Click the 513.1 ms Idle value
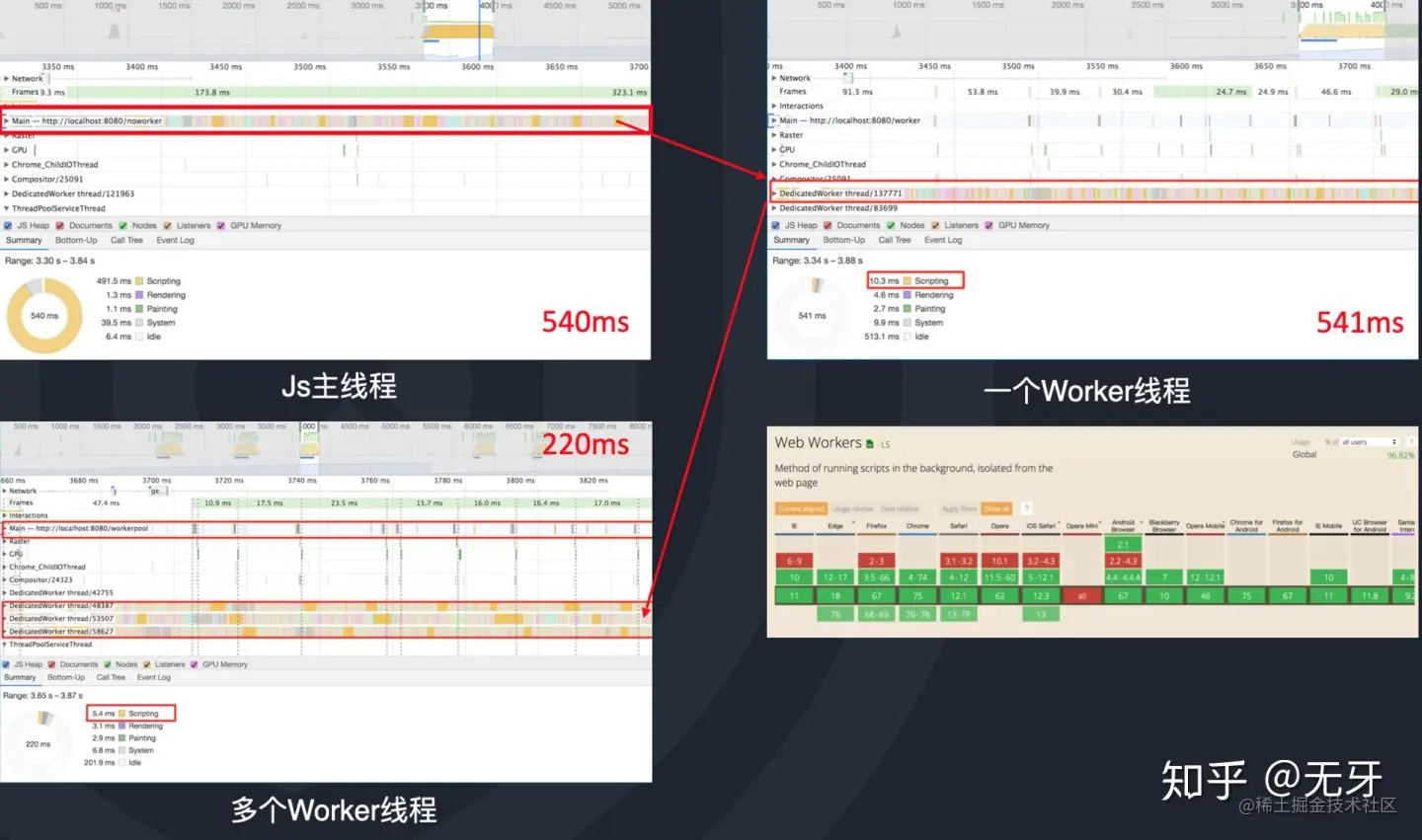Image resolution: width=1422 pixels, height=840 pixels. tap(882, 337)
